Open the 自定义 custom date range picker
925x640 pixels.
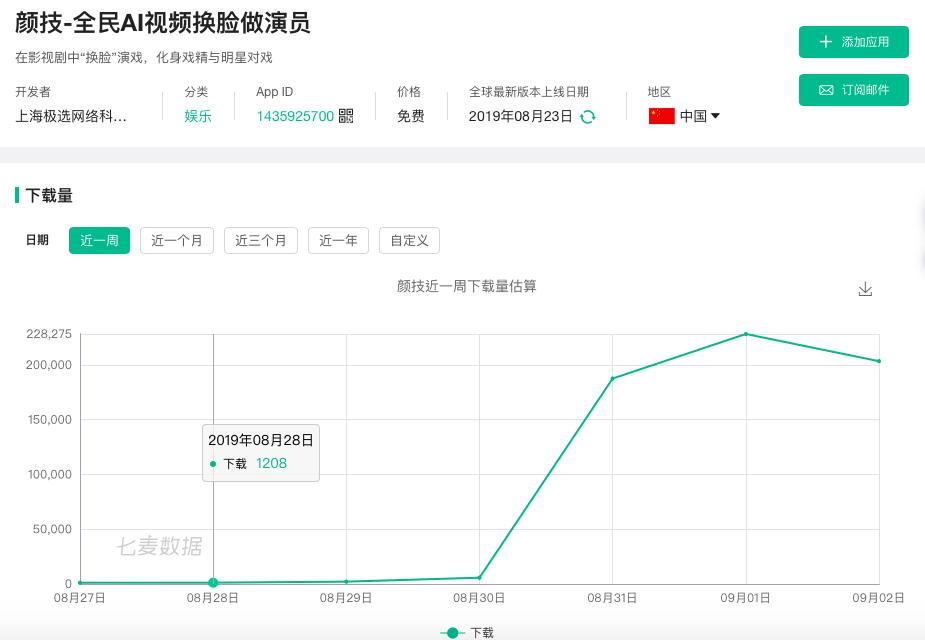point(408,240)
